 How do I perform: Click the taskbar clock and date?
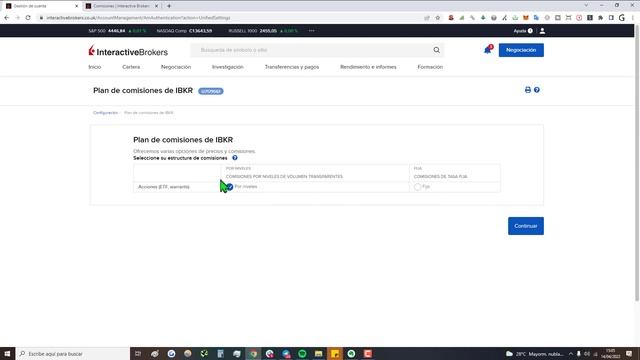611,353
